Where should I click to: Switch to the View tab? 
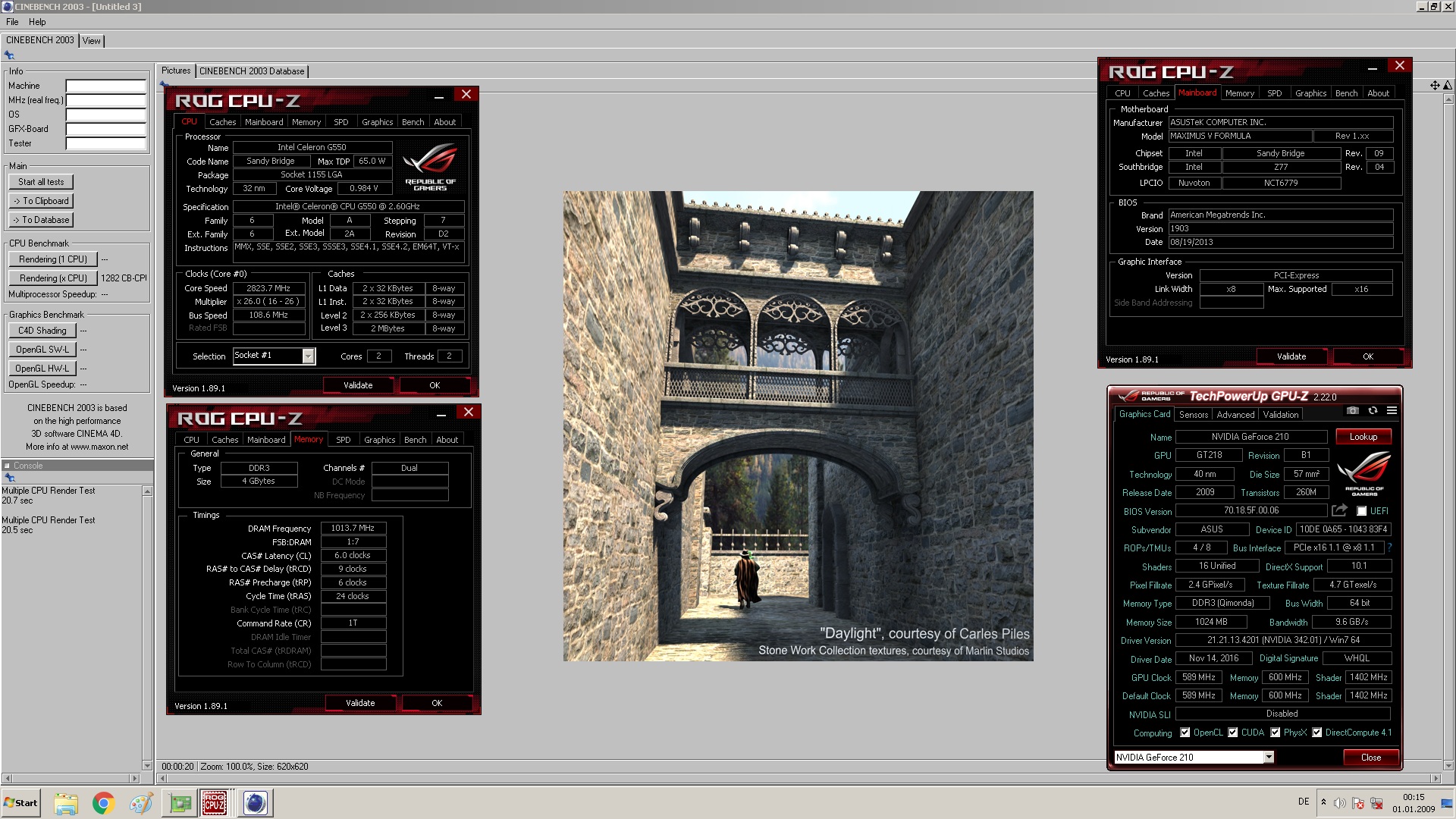[92, 41]
